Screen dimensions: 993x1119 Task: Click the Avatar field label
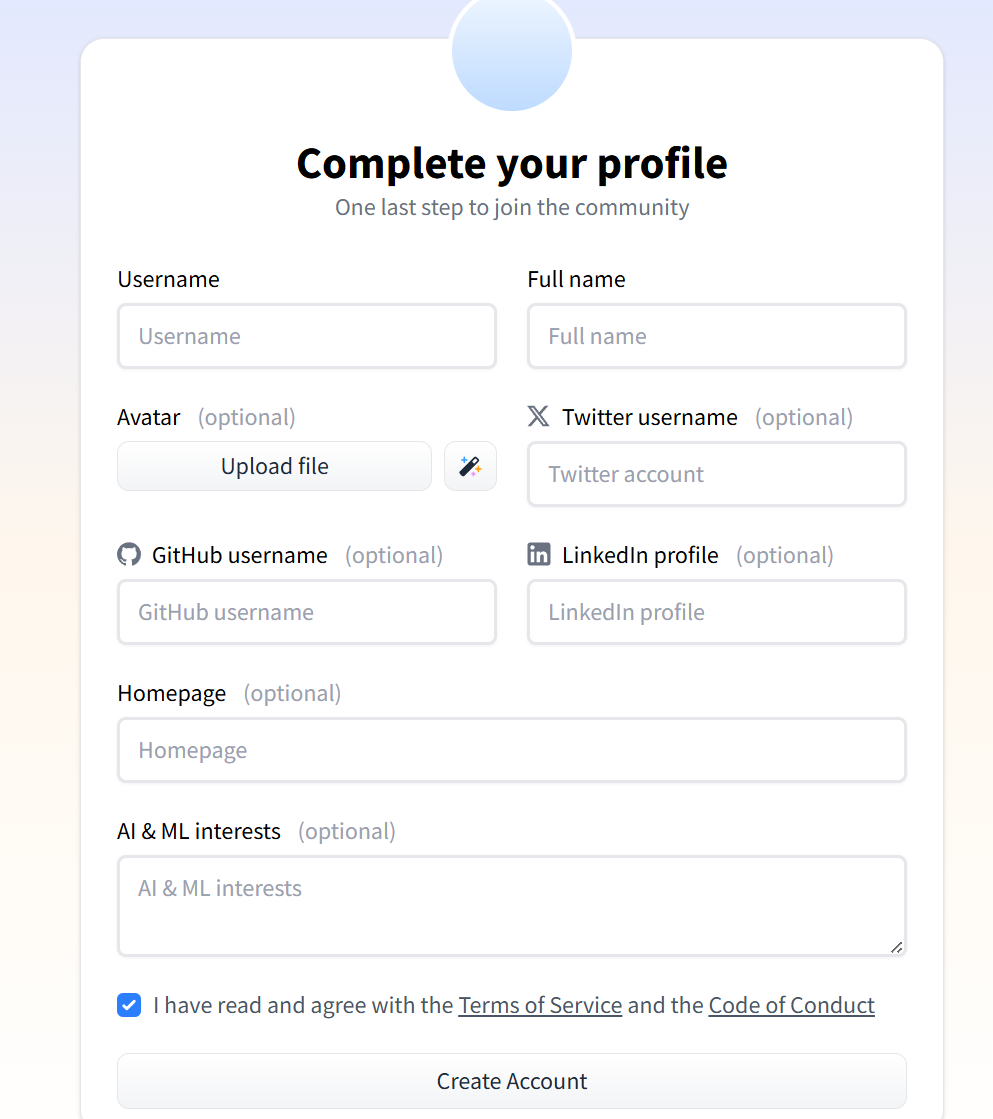click(x=149, y=417)
